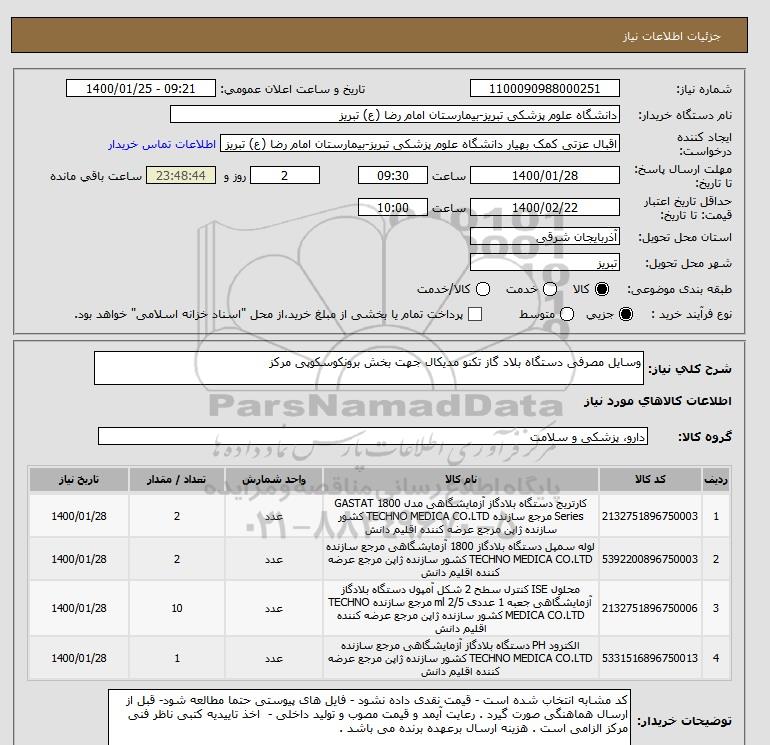This screenshot has width=770, height=745.
Task: Click the request creator name field
Action: click(x=420, y=144)
